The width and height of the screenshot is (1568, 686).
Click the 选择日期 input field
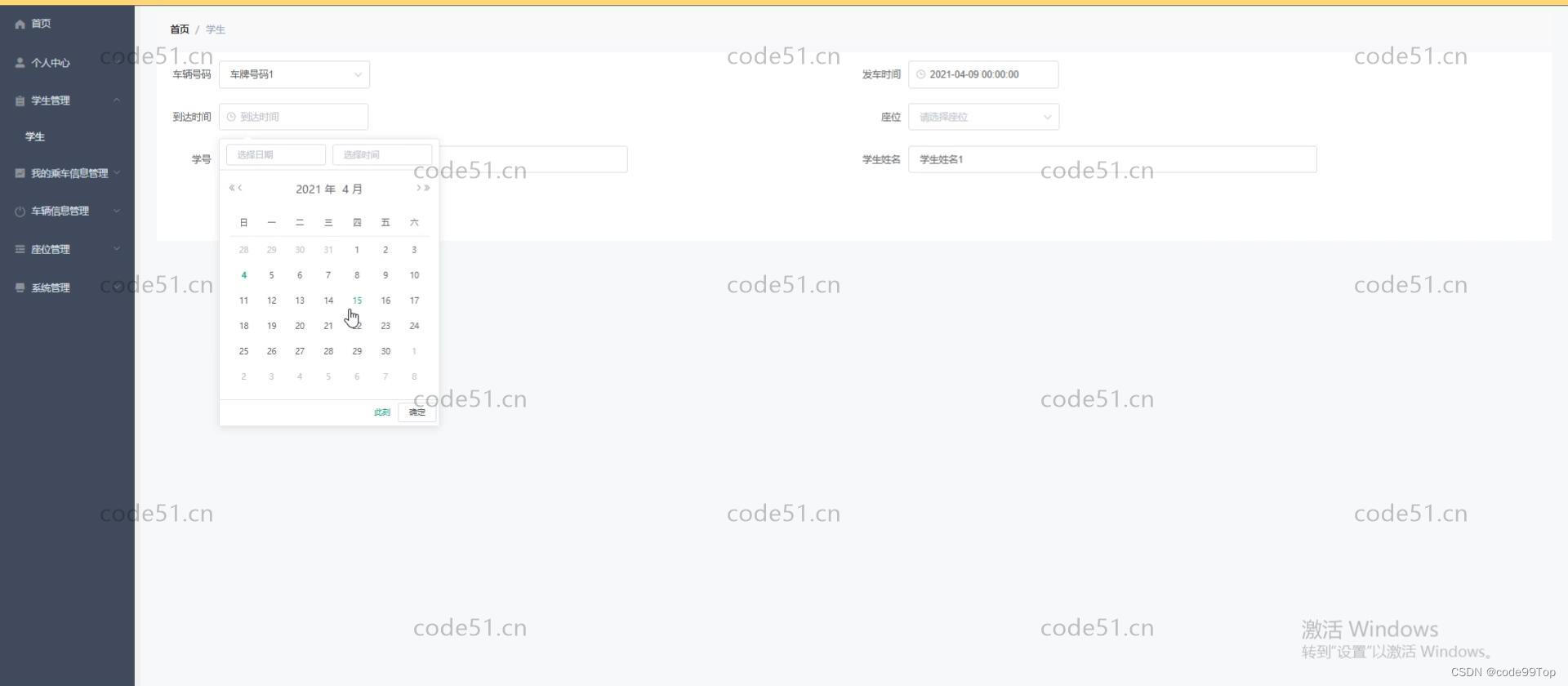(x=276, y=154)
